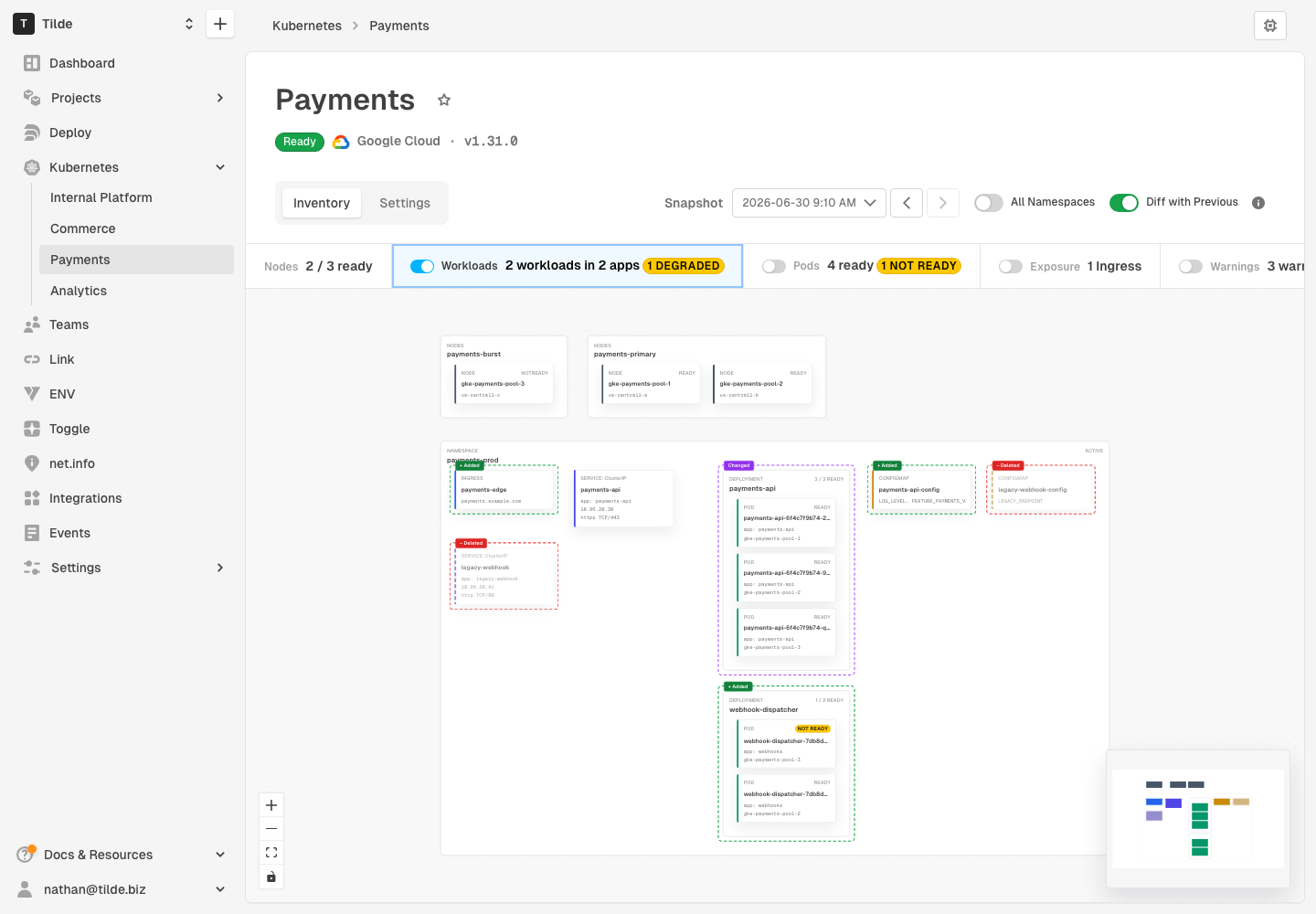Select the payments-api-config configmap card

[922, 490]
